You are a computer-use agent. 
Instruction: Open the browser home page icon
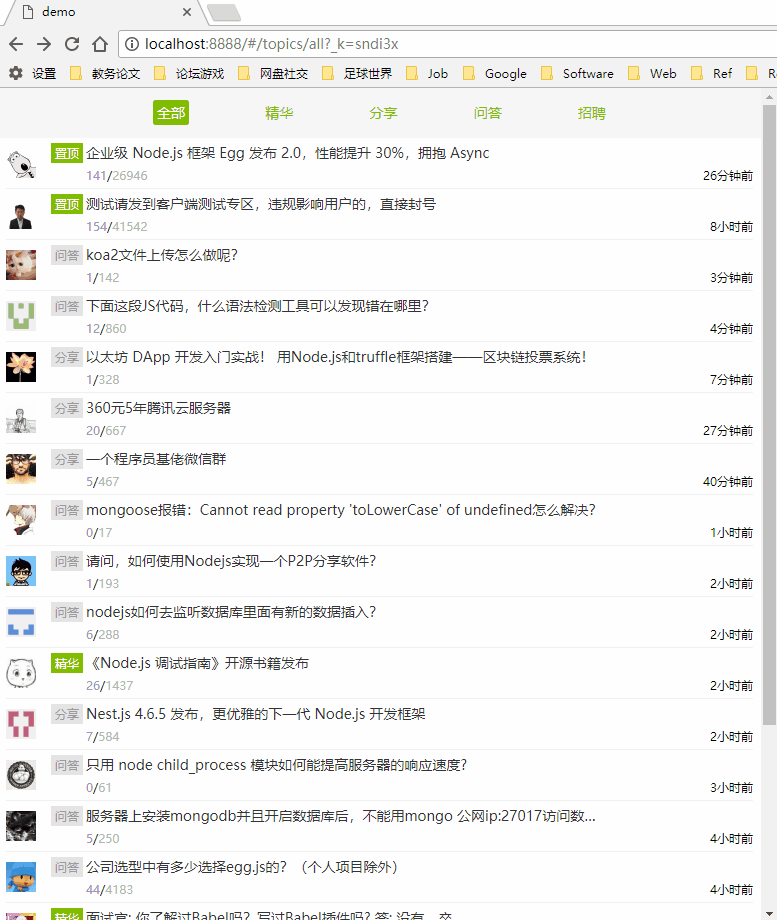tap(100, 44)
